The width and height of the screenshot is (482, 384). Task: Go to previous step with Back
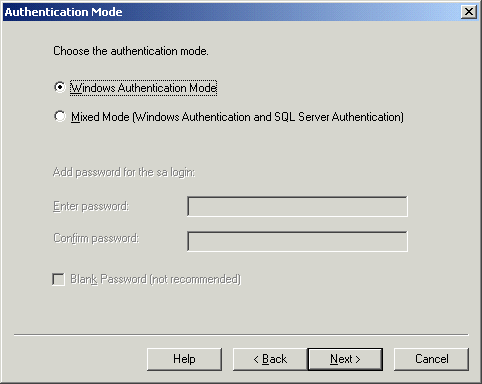coord(270,359)
